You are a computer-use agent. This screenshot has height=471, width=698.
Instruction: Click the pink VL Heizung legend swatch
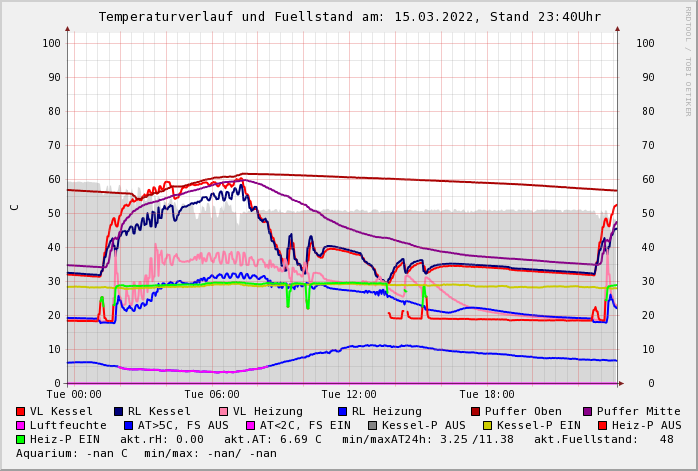click(224, 412)
